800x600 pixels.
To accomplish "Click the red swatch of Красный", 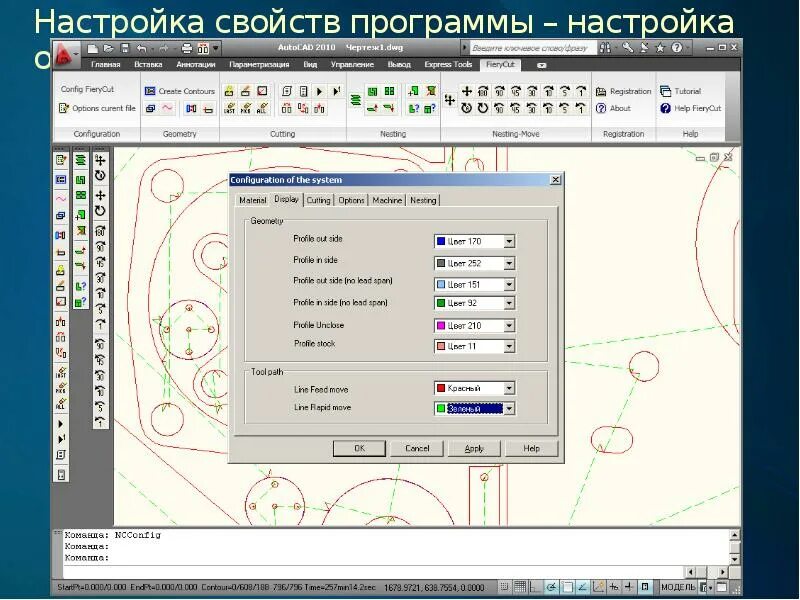I will tap(441, 388).
